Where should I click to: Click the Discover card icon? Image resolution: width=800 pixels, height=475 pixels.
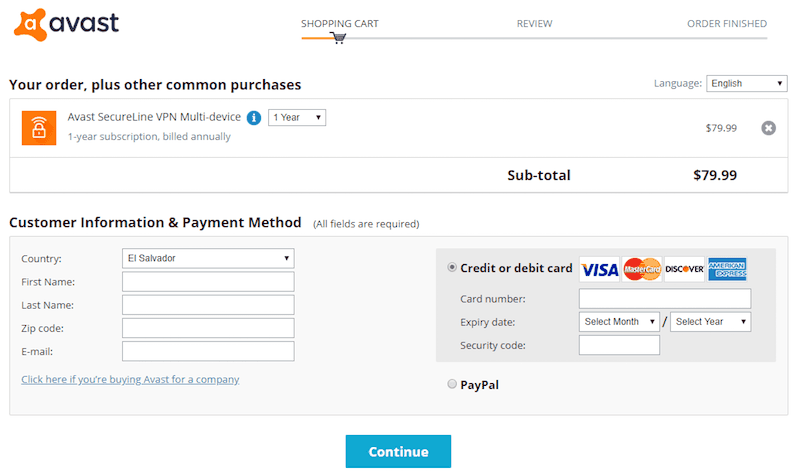click(685, 269)
